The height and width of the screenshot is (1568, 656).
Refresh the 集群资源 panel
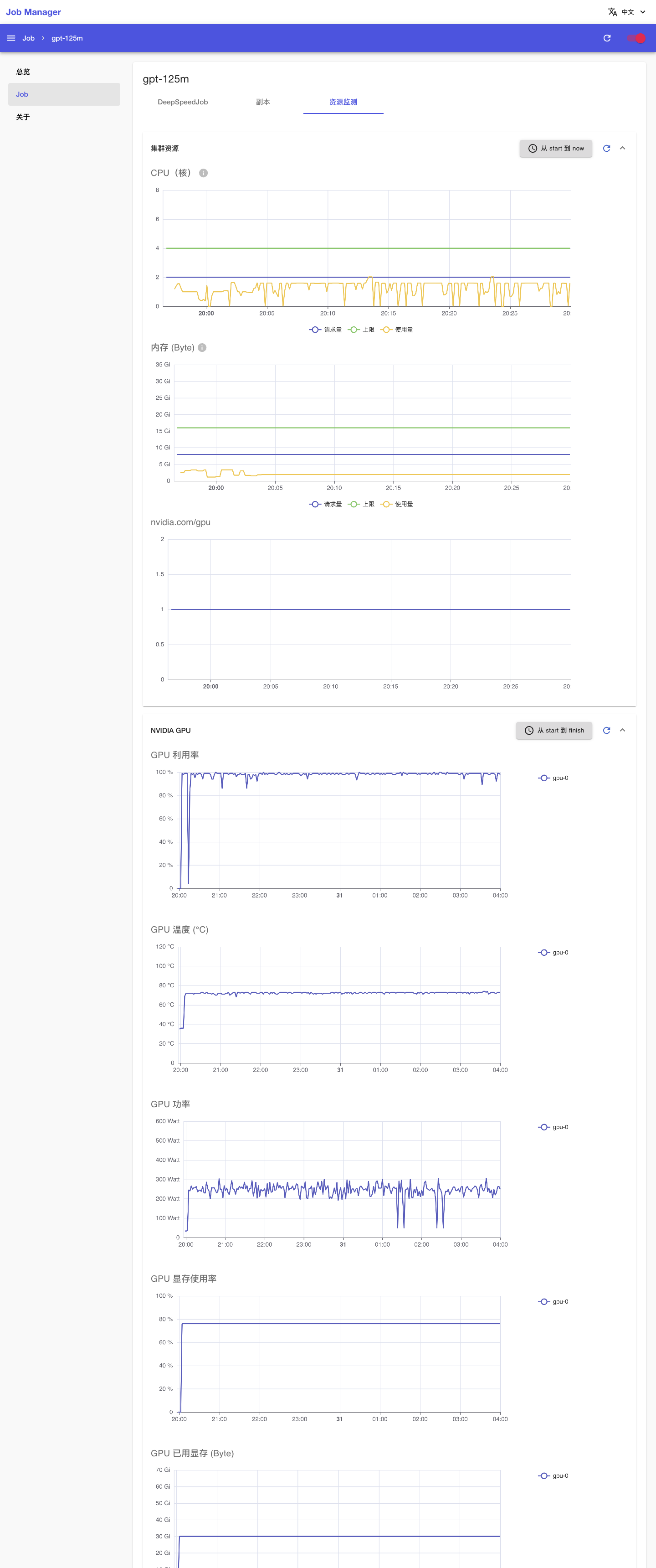[x=607, y=149]
